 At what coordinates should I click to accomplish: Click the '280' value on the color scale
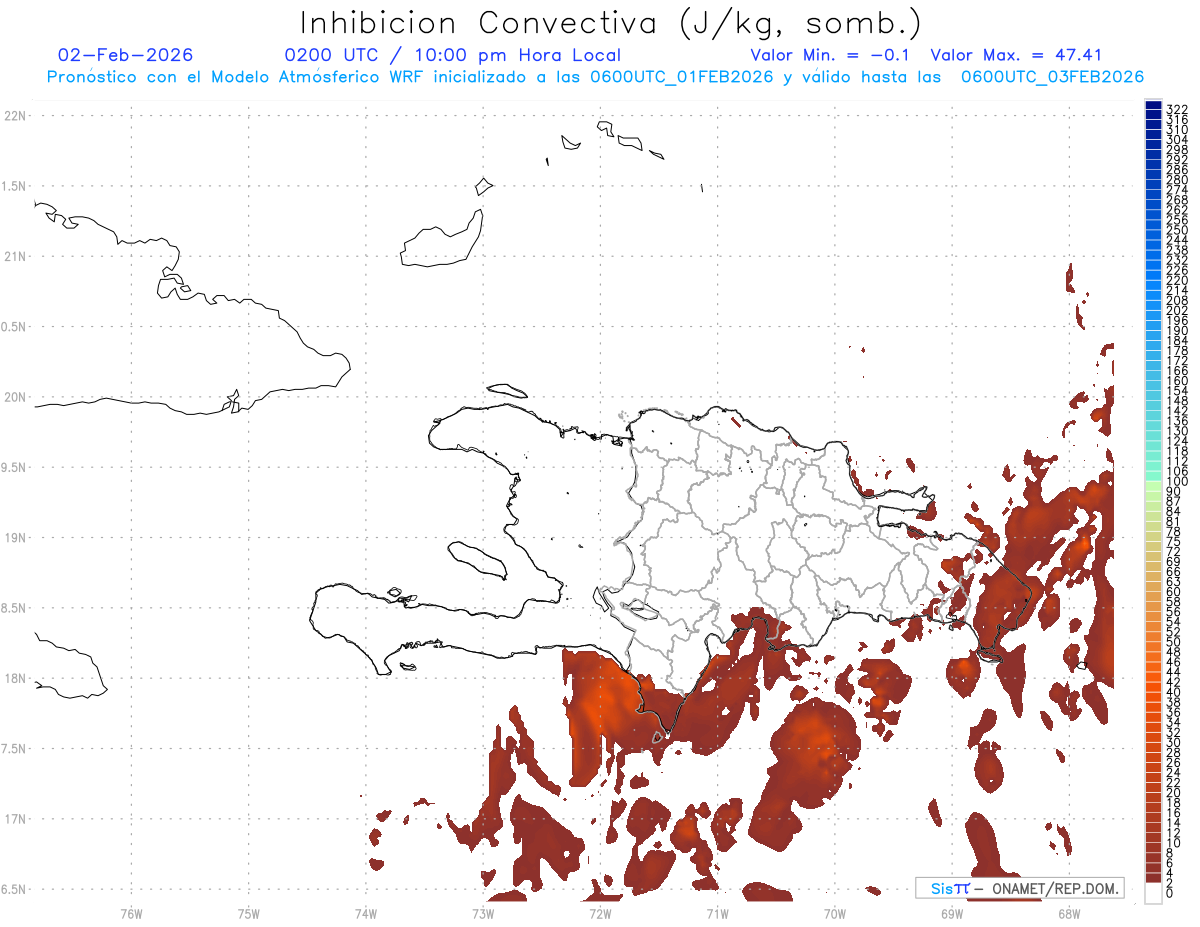coord(1177,179)
